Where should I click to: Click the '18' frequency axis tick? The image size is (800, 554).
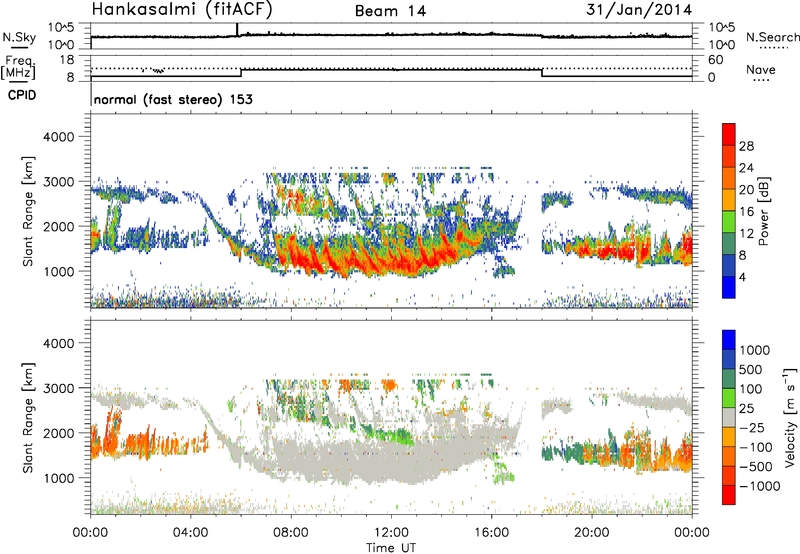67,60
